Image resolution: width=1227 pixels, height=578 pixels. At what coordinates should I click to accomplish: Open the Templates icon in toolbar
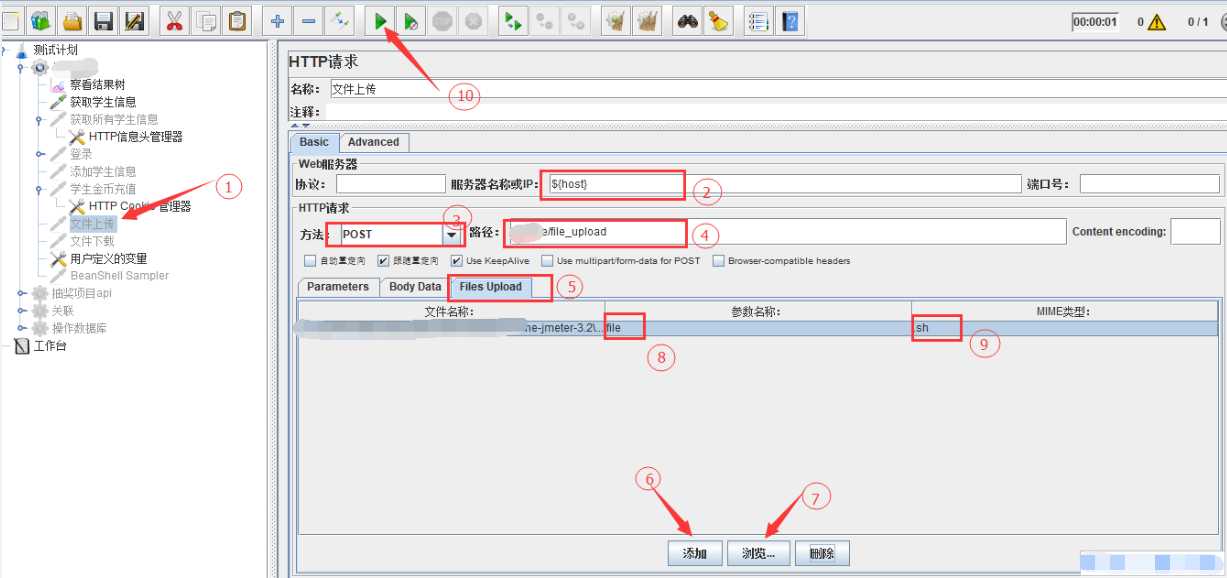tap(41, 20)
